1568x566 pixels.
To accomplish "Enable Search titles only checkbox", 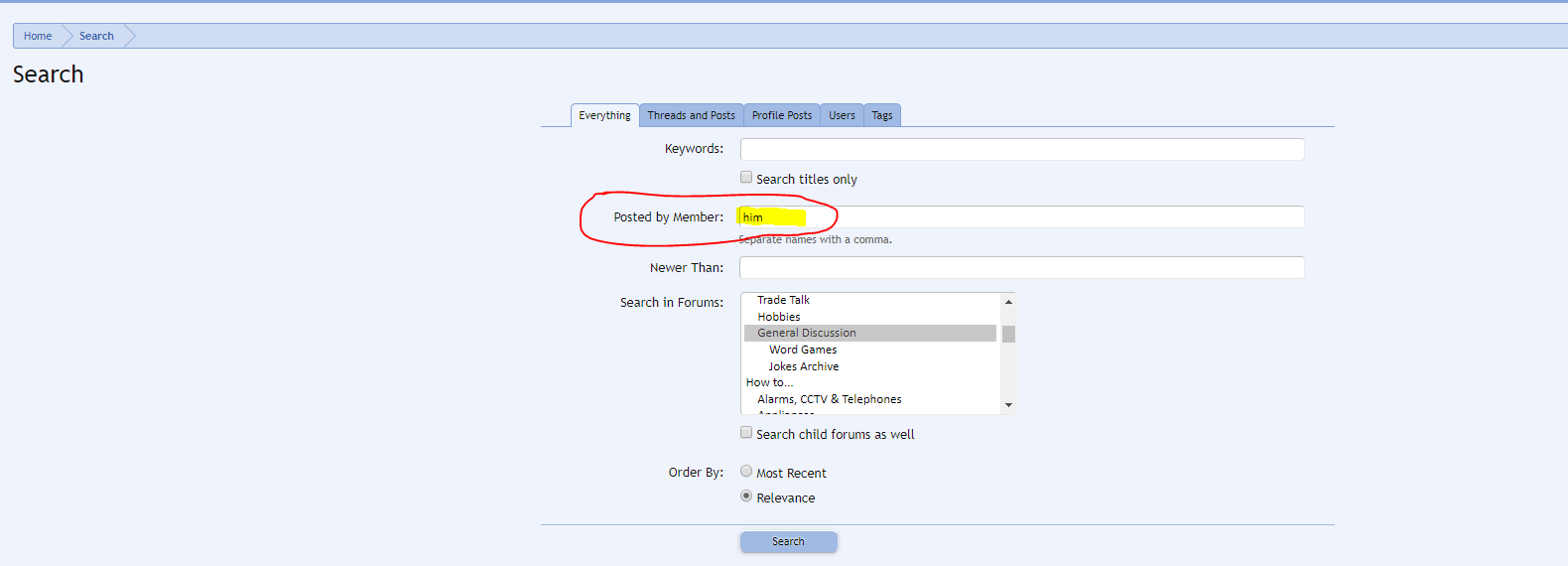I will 746,178.
